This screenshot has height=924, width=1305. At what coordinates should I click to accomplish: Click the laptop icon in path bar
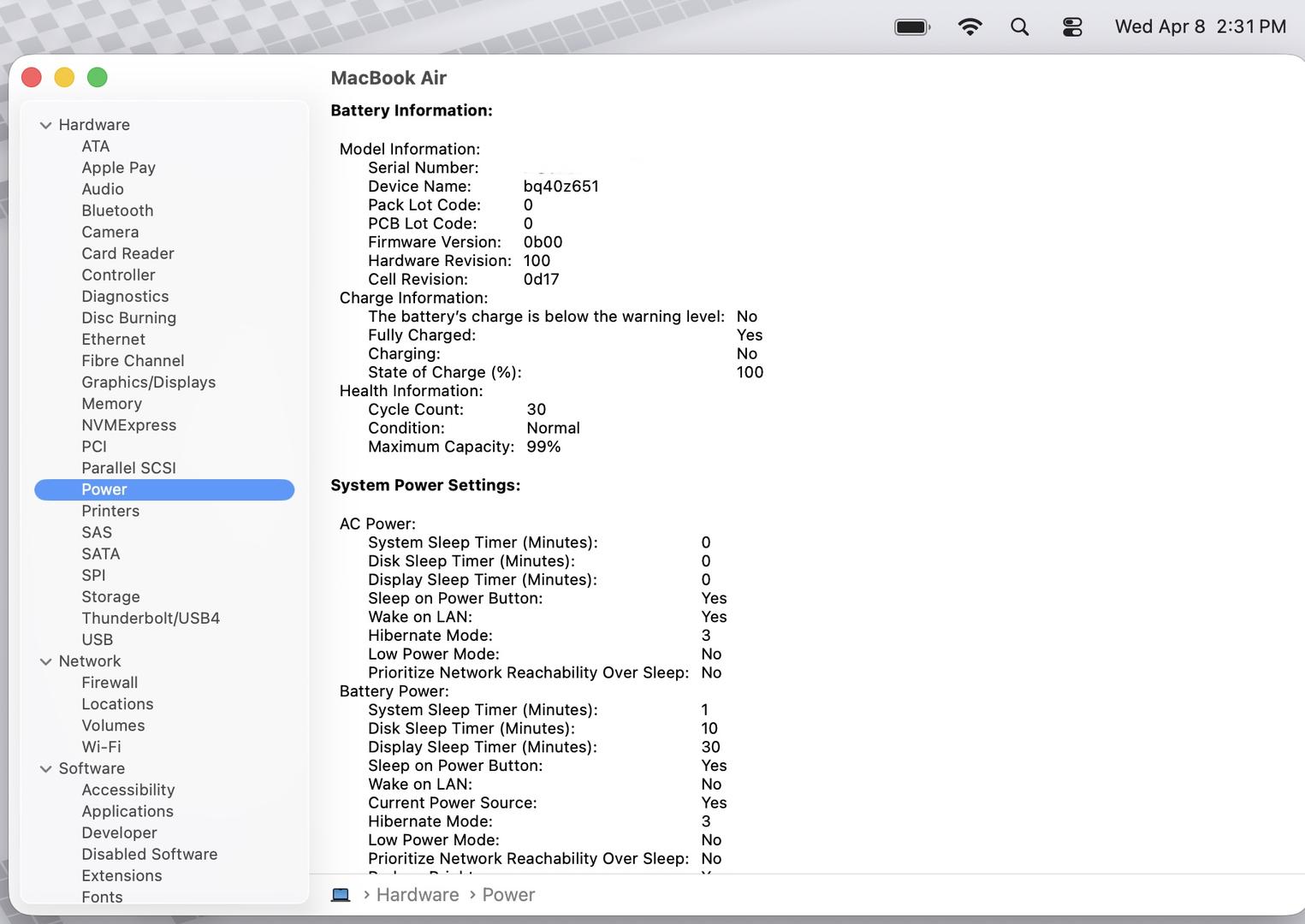(x=341, y=895)
